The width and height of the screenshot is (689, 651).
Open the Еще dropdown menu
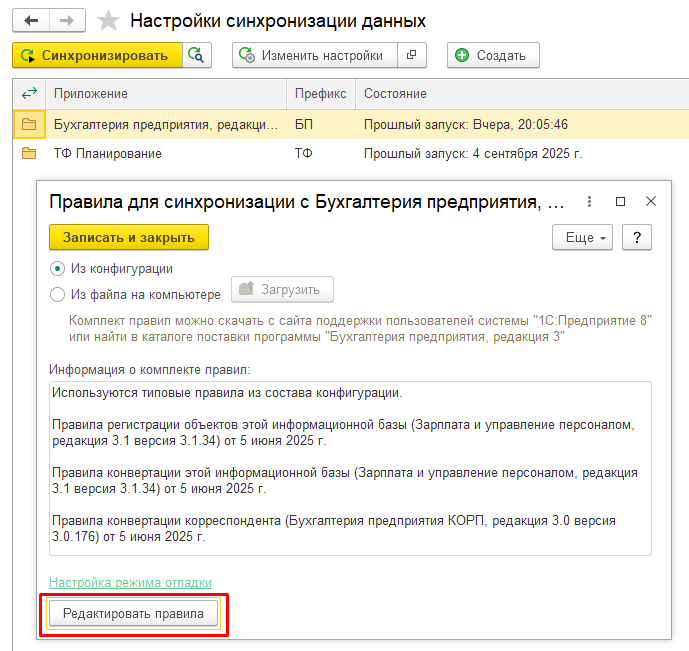pyautogui.click(x=582, y=238)
